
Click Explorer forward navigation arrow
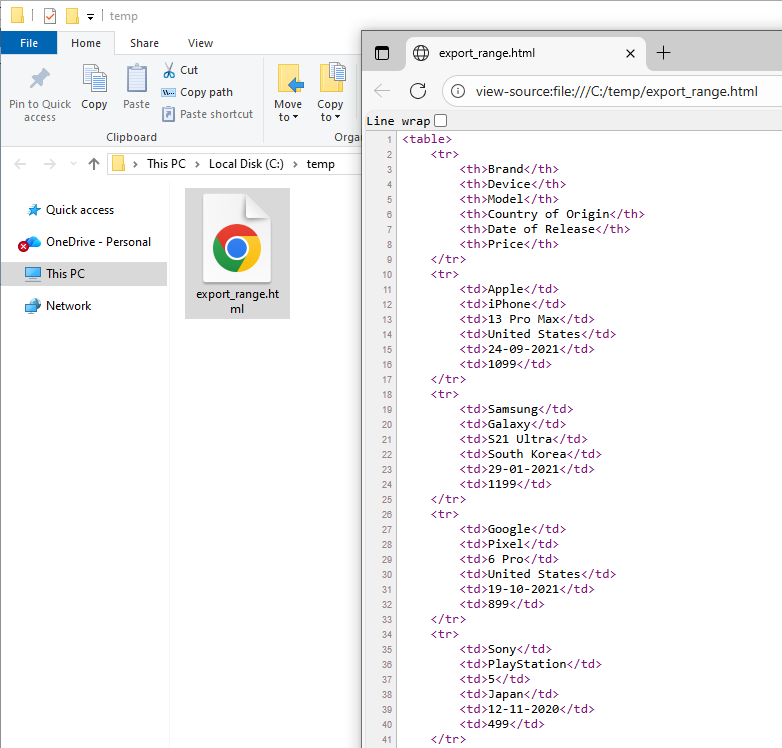(x=50, y=164)
